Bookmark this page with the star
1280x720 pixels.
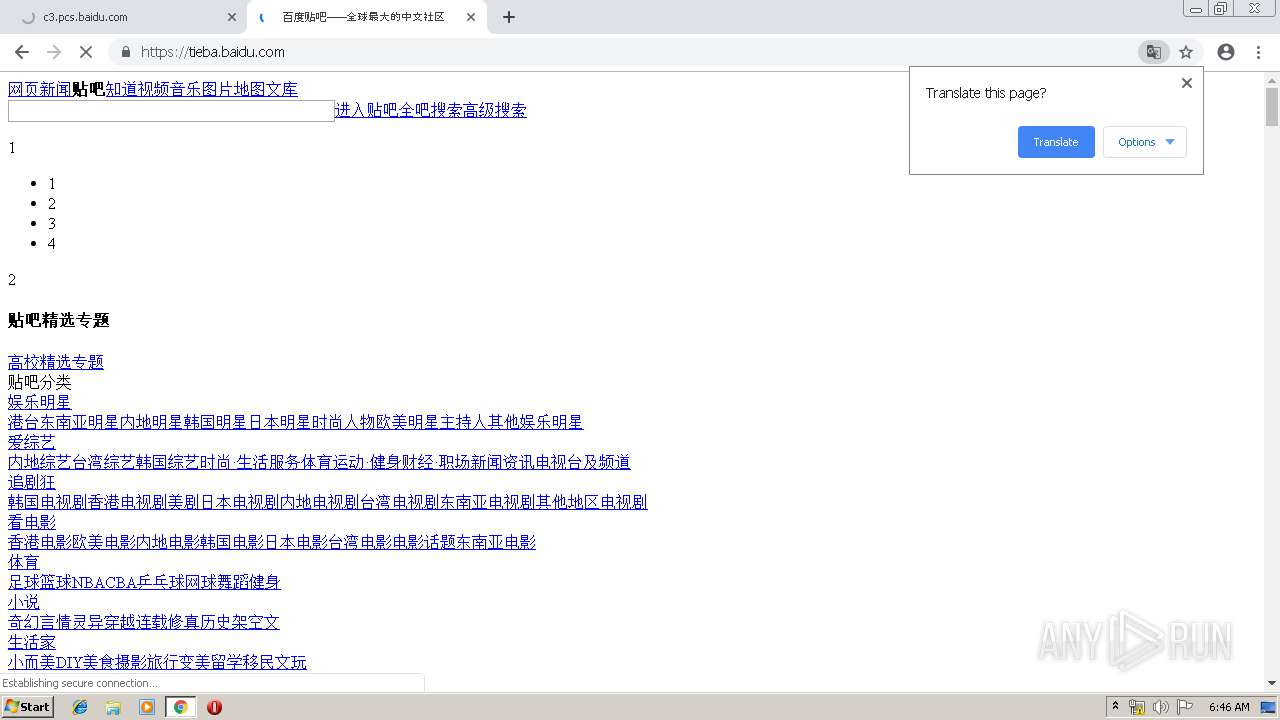pyautogui.click(x=1186, y=52)
